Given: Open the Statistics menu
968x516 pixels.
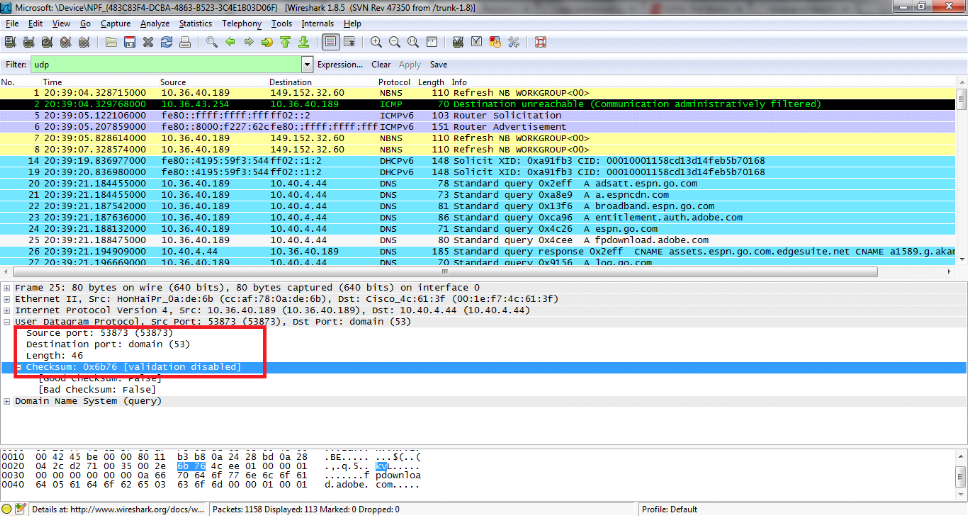Looking at the screenshot, I should (x=195, y=23).
